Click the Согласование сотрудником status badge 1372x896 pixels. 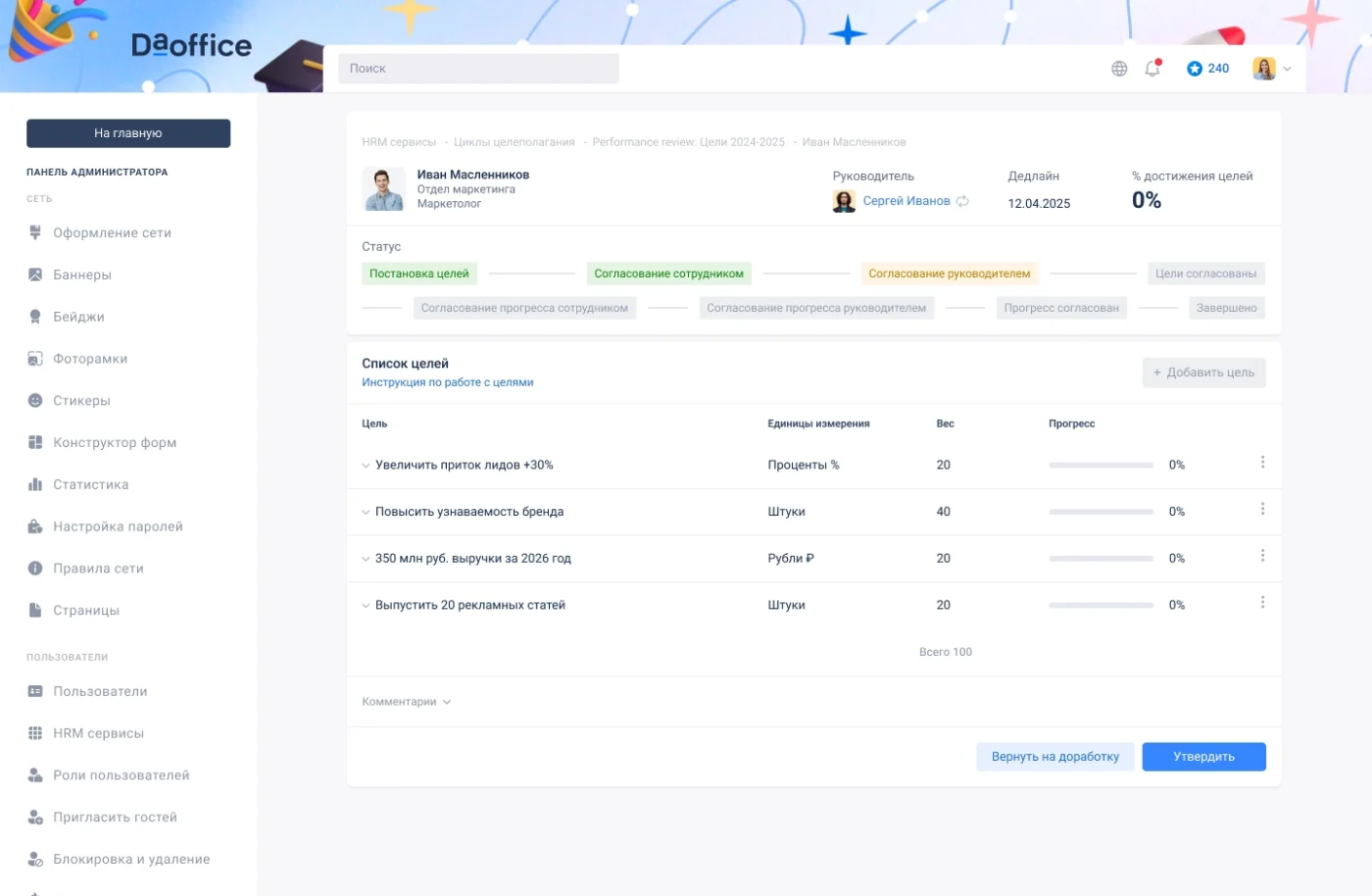669,274
